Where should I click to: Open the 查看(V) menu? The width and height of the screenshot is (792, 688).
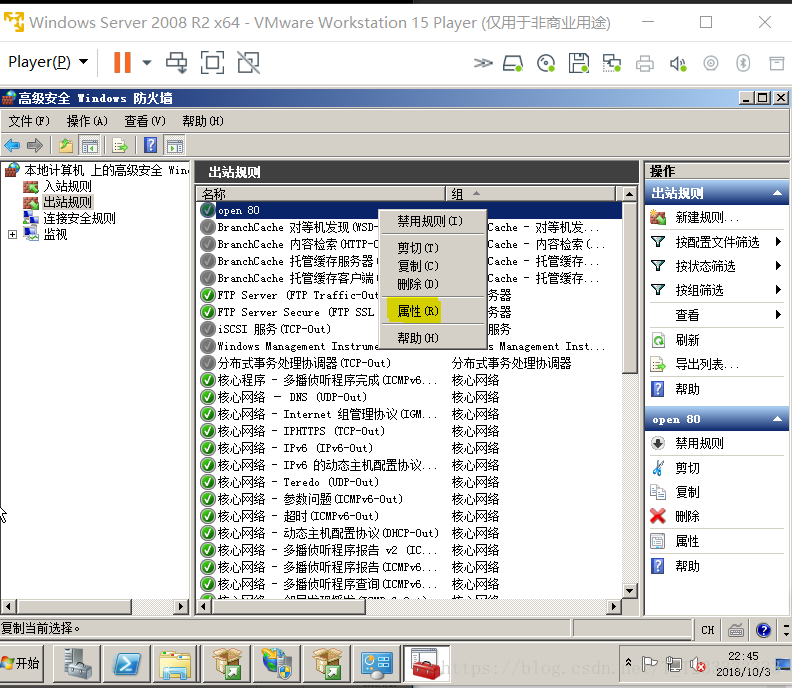[x=145, y=121]
